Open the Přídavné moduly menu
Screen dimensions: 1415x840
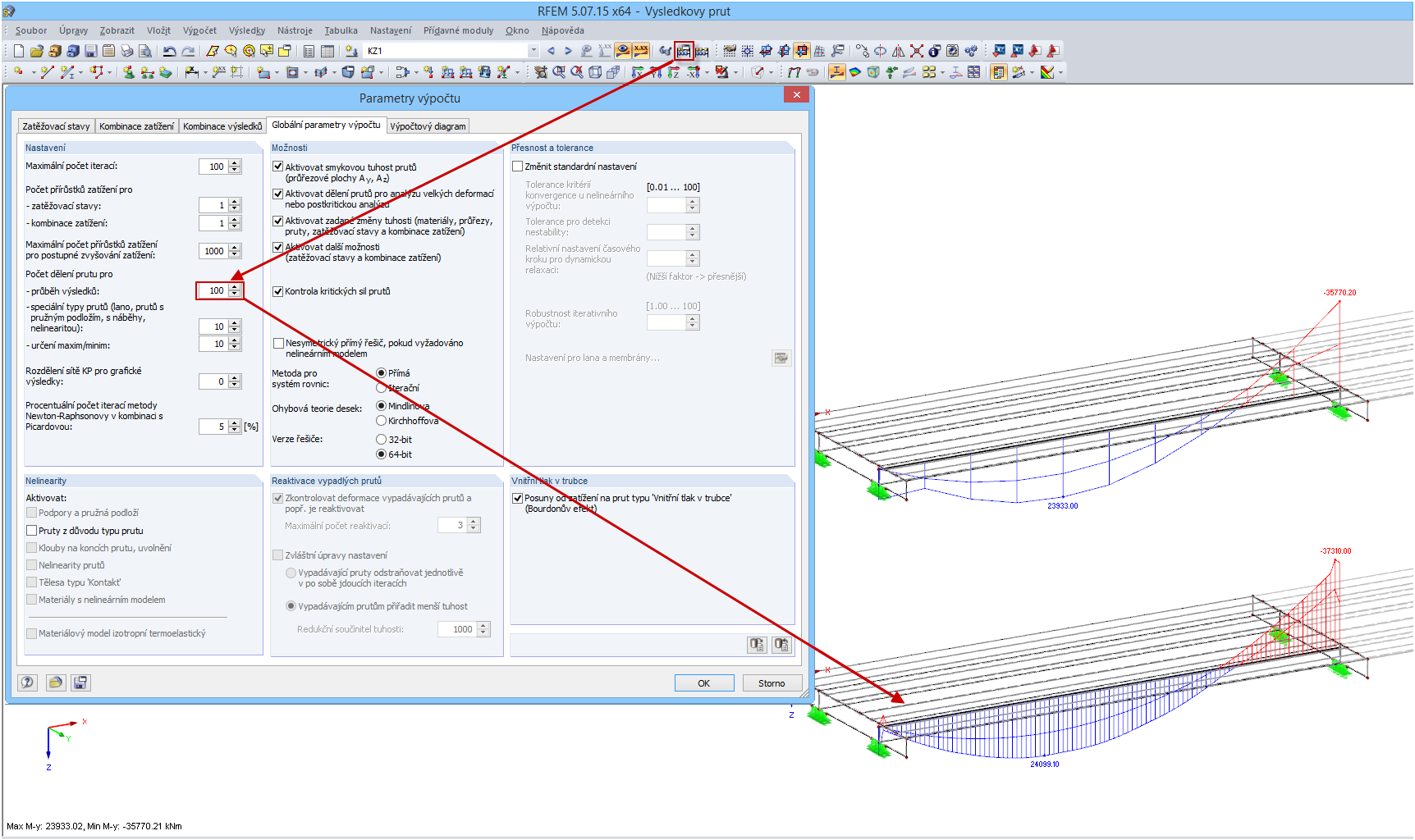pyautogui.click(x=458, y=30)
